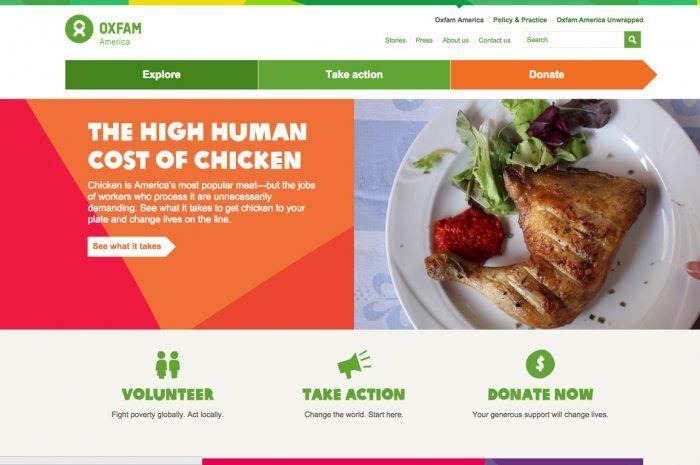Image resolution: width=700 pixels, height=465 pixels.
Task: Click the megaphone Take Action icon
Action: (354, 364)
